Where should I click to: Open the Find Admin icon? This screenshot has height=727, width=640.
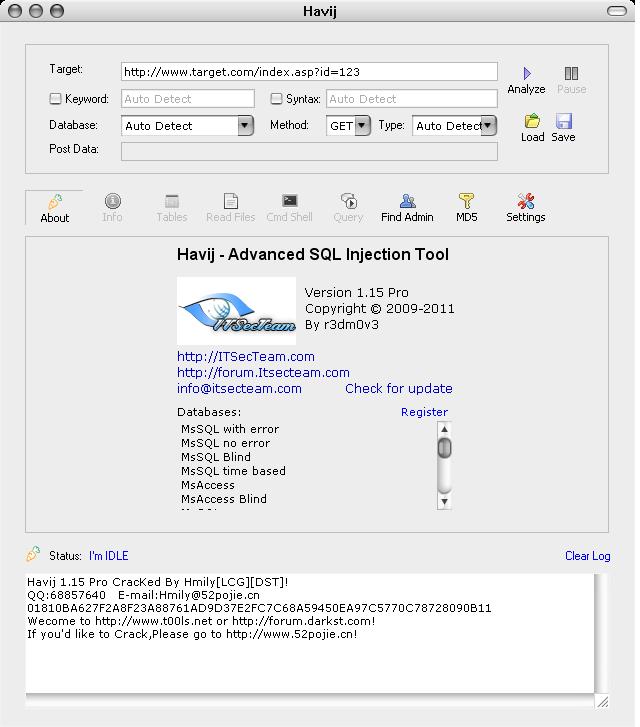pyautogui.click(x=407, y=201)
